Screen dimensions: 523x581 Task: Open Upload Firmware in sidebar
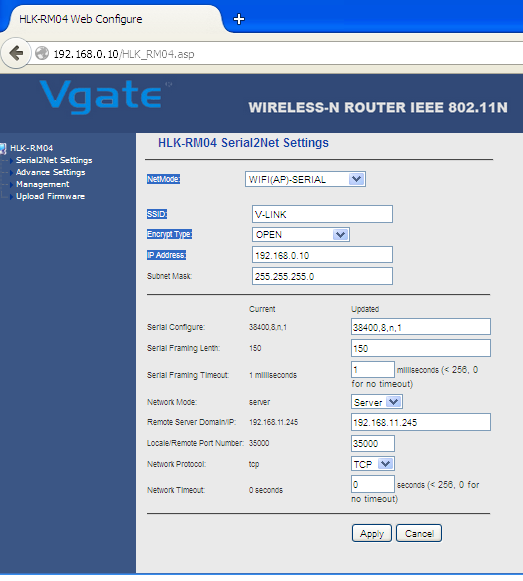(50, 196)
